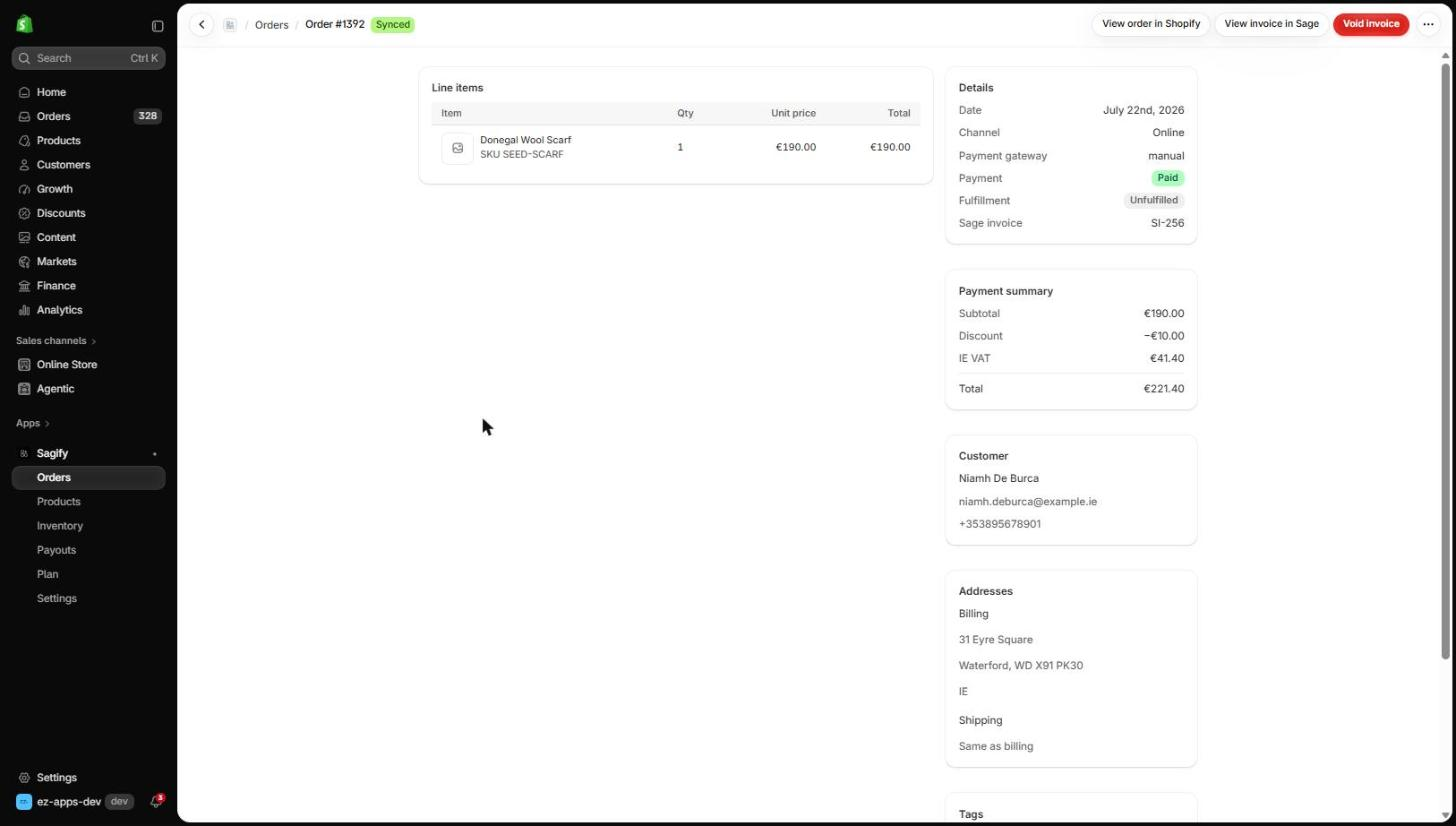1456x826 pixels.
Task: Click the Markets globe icon
Action: point(25,262)
